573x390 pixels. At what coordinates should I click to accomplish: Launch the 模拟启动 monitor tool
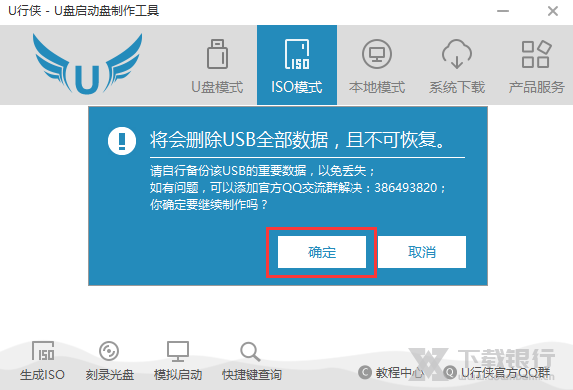178,361
